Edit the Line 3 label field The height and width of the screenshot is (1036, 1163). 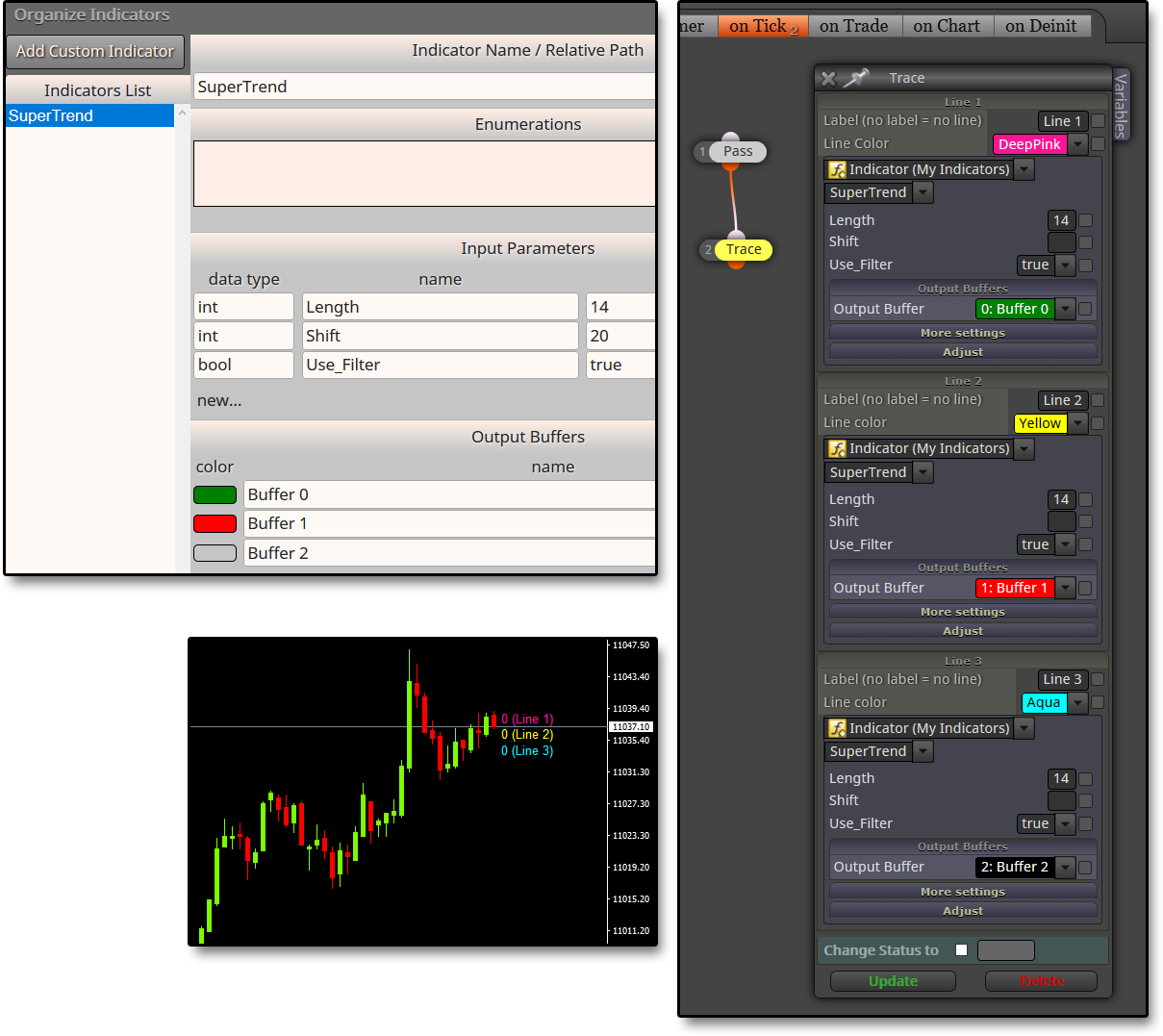1062,679
